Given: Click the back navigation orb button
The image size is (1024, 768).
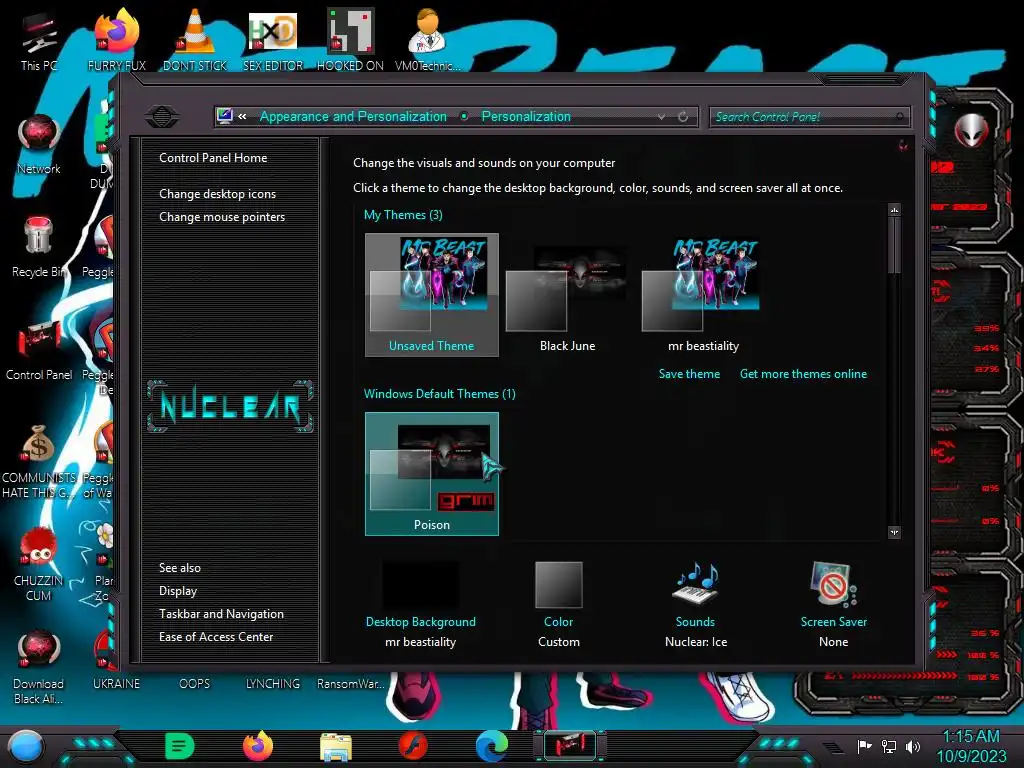Looking at the screenshot, I should pos(162,117).
